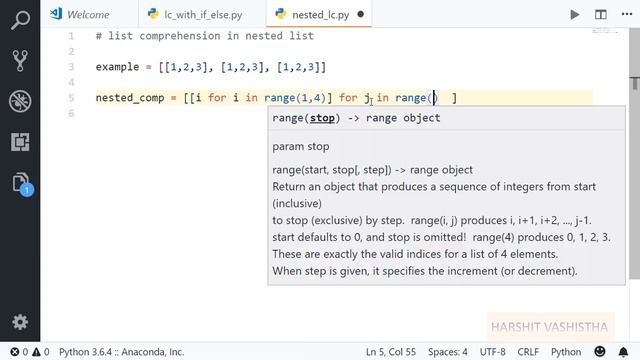640x360 pixels.
Task: Run the Python file with play button
Action: coord(575,15)
